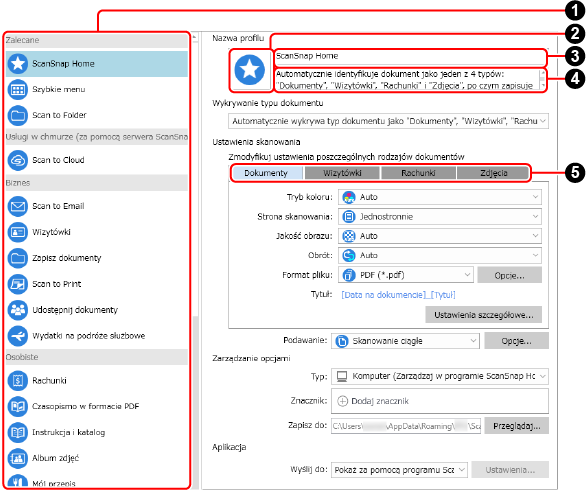Screen dimensions: 586x492
Task: Click the profile name field ScanSnap Home
Action: 410,57
